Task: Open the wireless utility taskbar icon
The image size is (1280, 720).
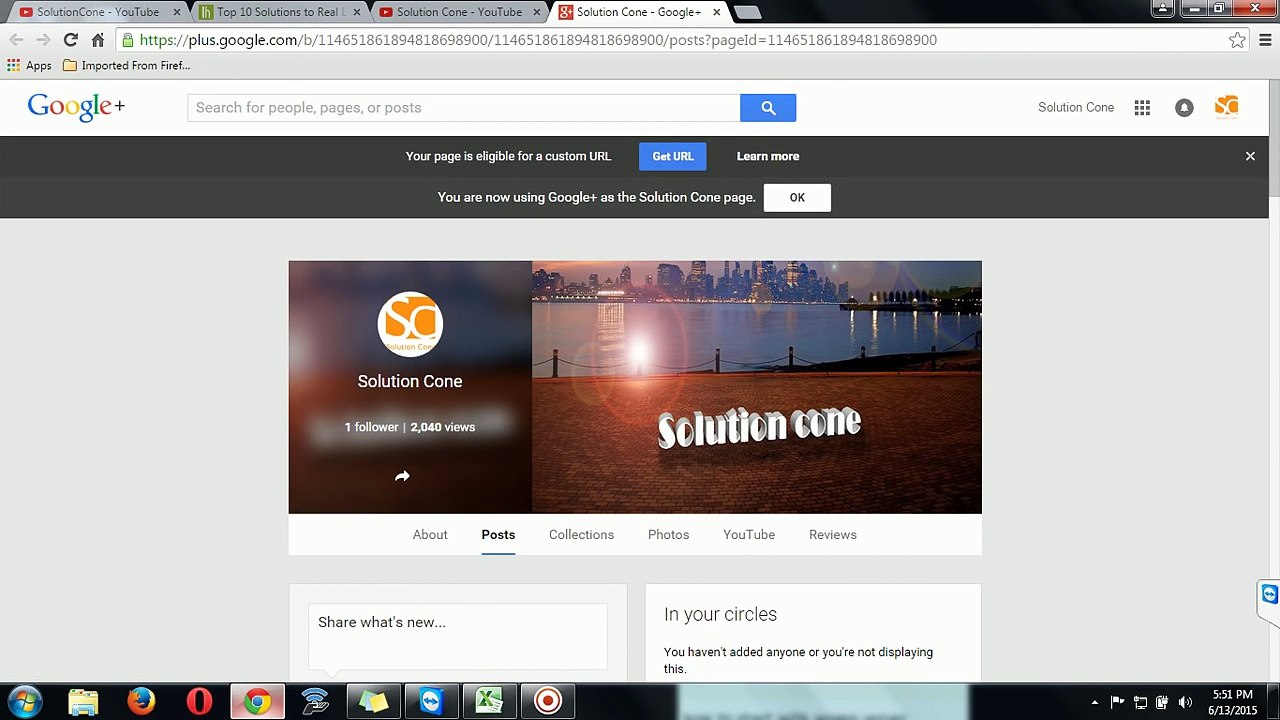Action: click(x=315, y=701)
